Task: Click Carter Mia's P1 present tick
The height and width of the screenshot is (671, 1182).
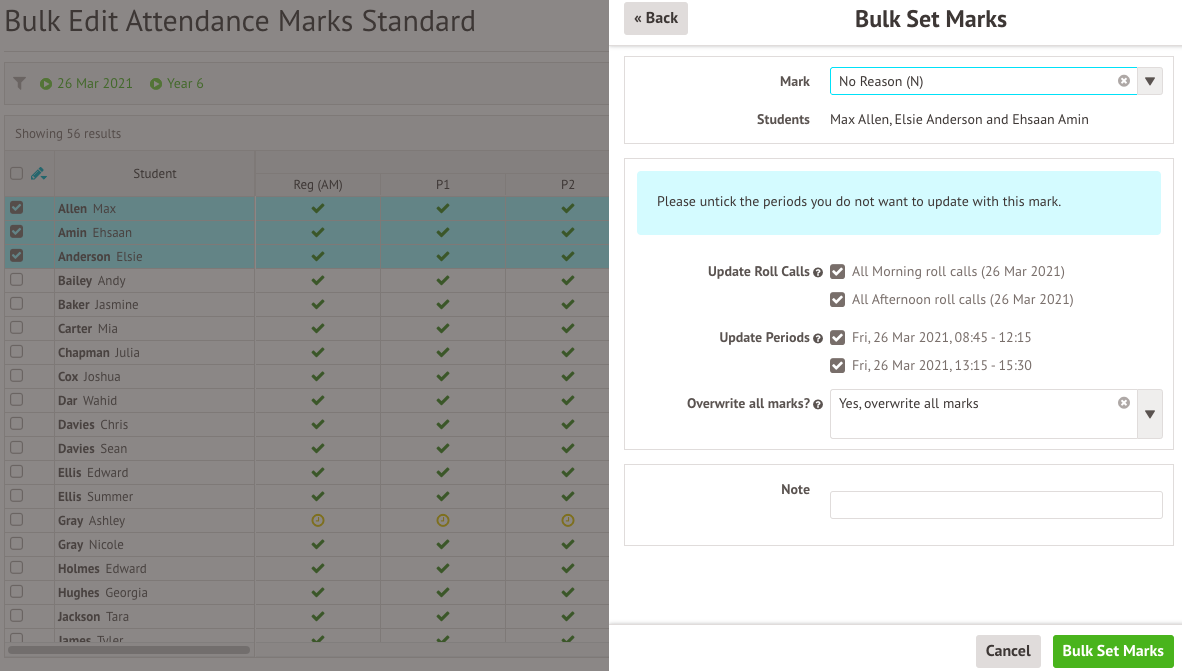Action: coord(443,329)
